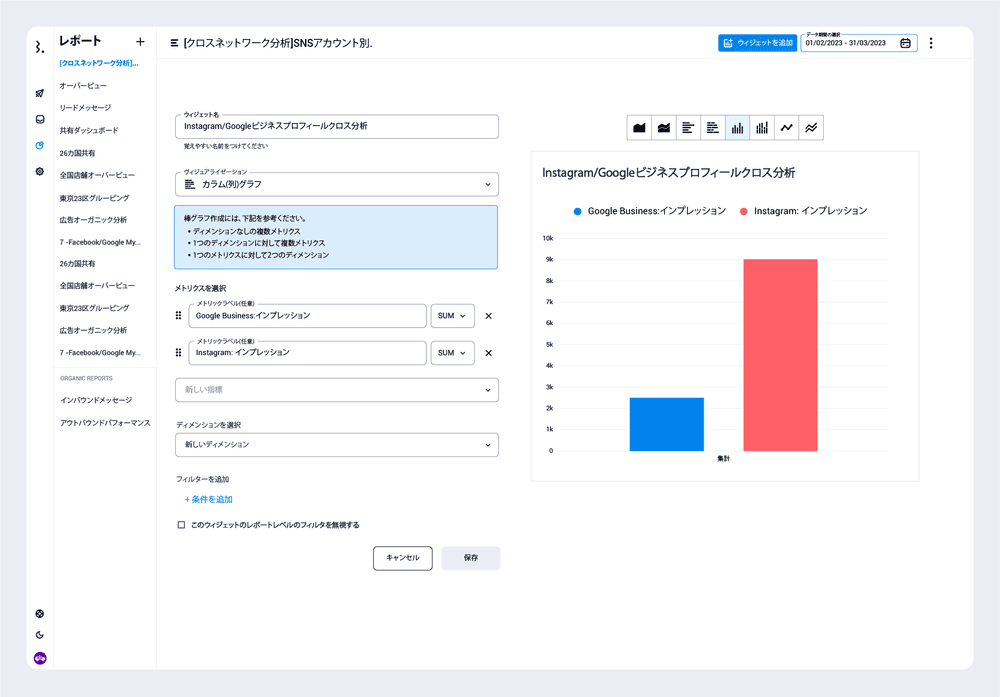
Task: Select アウトバウンドパフォーマンス in organic reports
Action: pyautogui.click(x=104, y=423)
